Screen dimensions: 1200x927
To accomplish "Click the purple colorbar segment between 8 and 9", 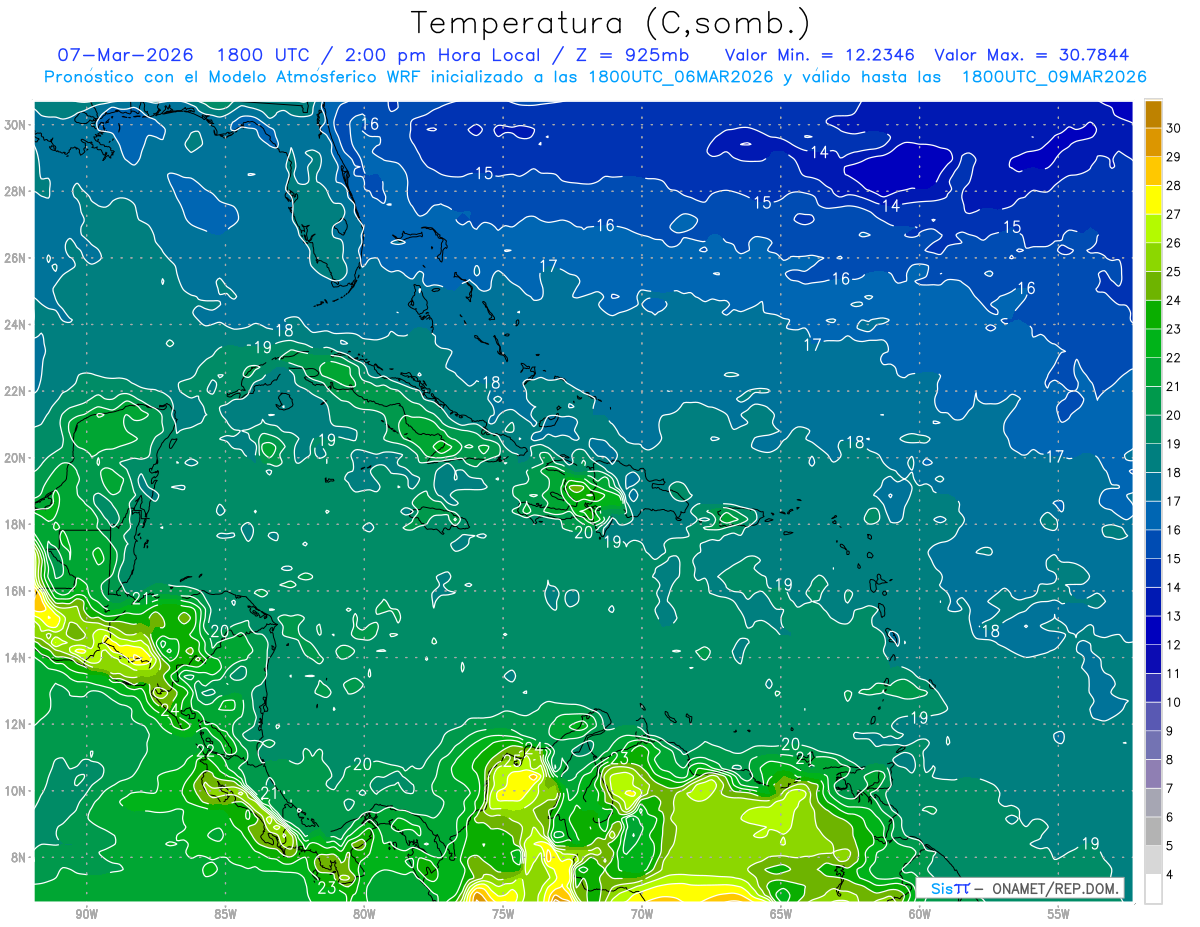I will point(1153,745).
